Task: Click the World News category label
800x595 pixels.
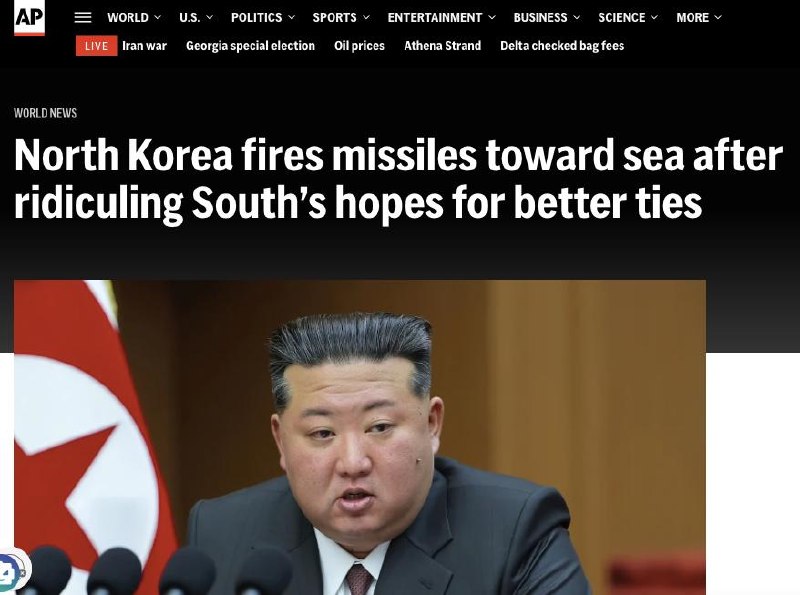Action: click(x=45, y=113)
